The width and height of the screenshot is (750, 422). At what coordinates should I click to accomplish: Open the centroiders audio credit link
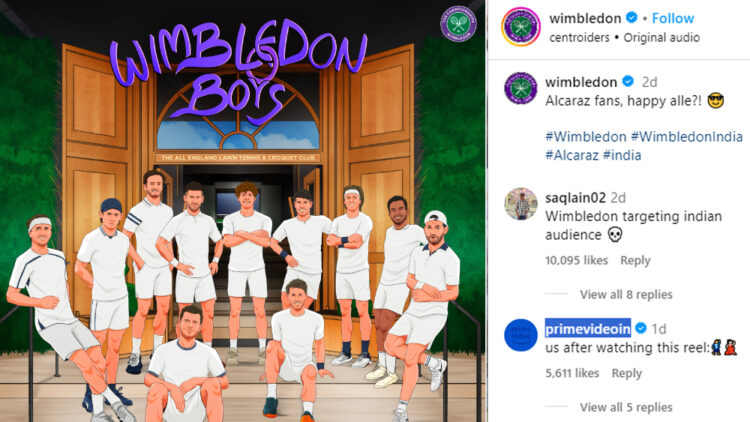(579, 37)
